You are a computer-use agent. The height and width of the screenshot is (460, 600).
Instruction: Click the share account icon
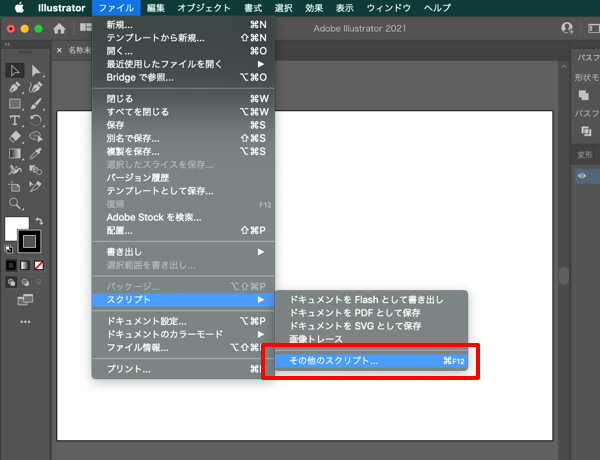(x=567, y=28)
